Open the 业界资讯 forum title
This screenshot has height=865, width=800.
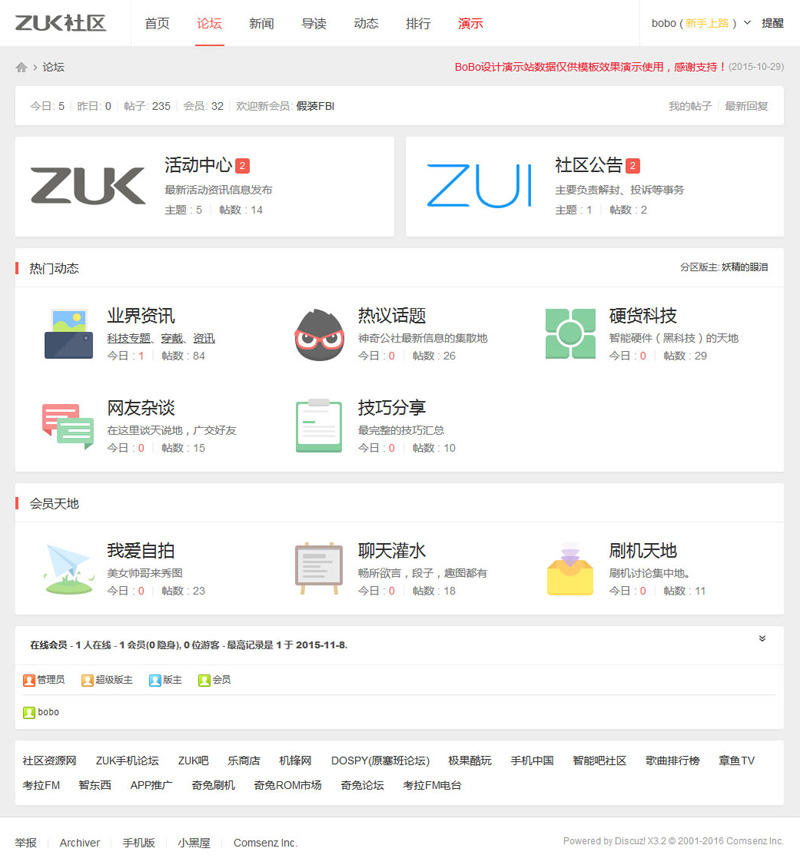point(141,316)
